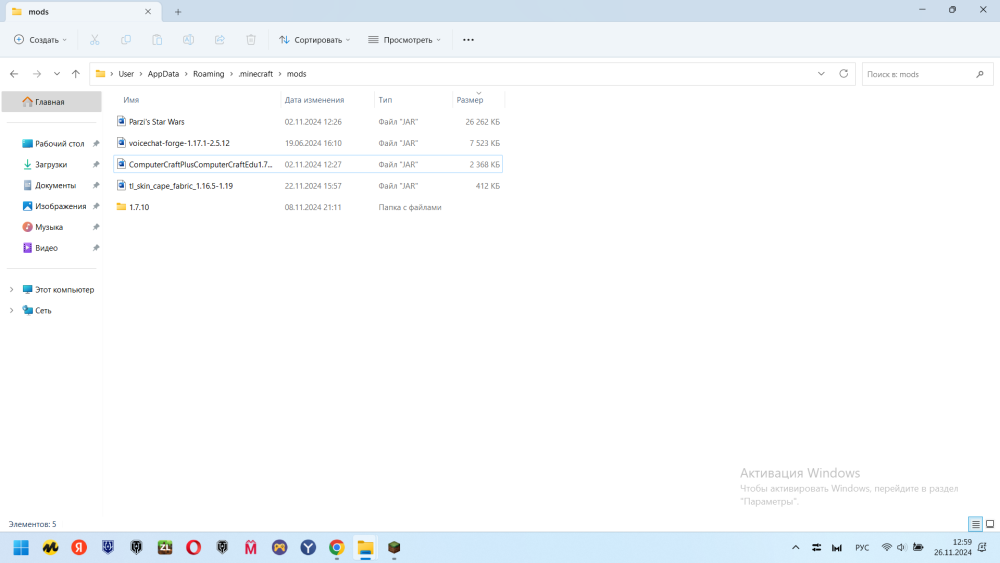Click the РУС language indicator

[x=862, y=547]
